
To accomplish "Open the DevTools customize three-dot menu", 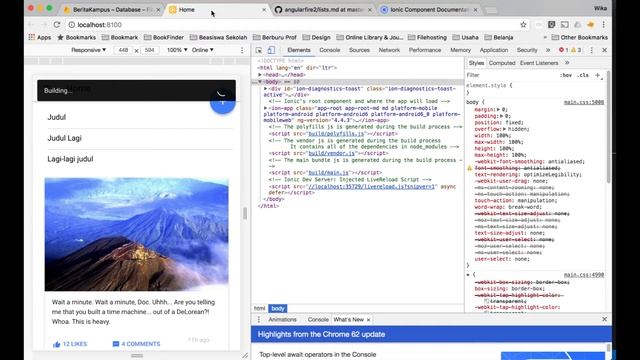I will (x=591, y=50).
